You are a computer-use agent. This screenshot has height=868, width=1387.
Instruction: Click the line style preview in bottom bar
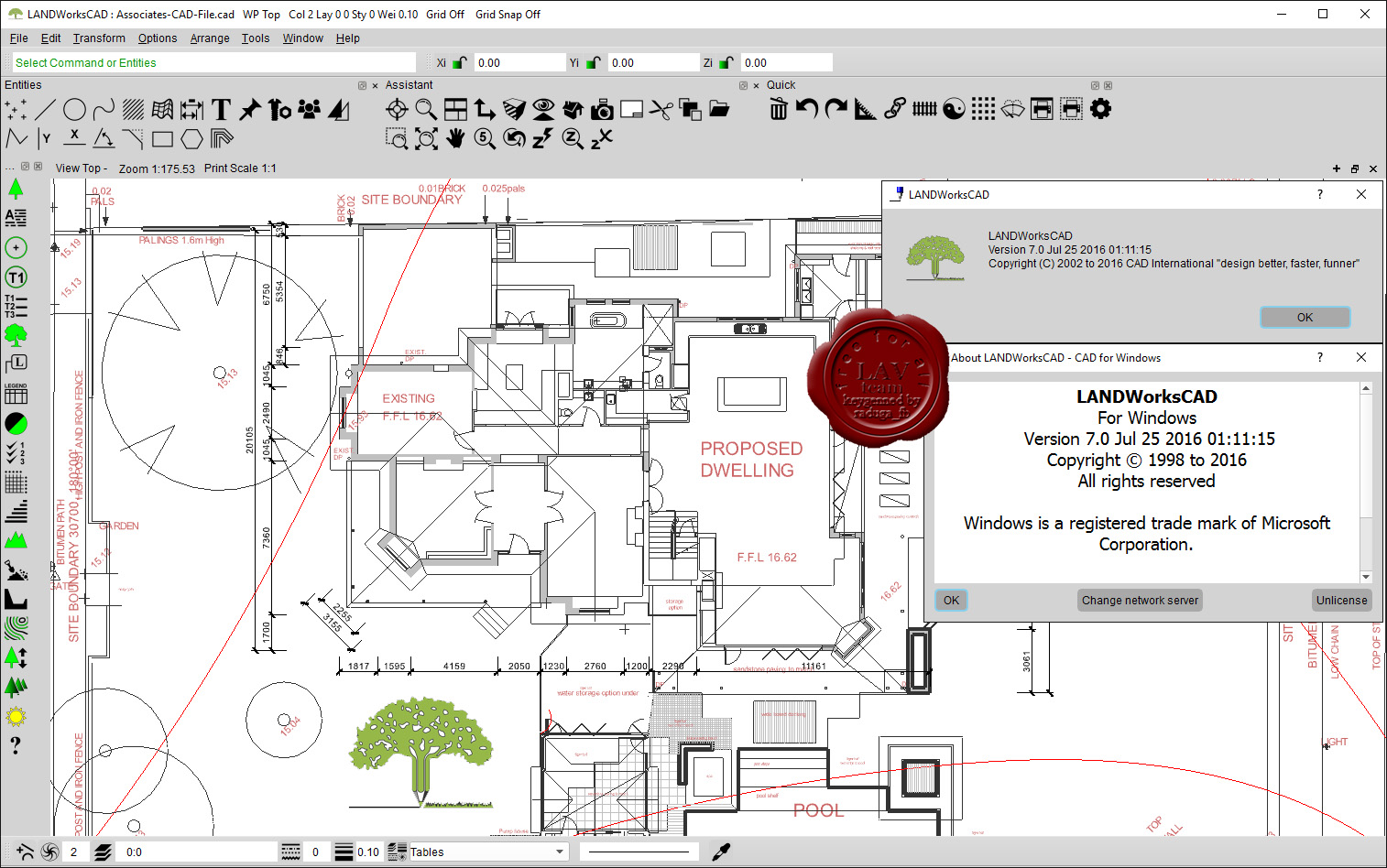click(639, 852)
